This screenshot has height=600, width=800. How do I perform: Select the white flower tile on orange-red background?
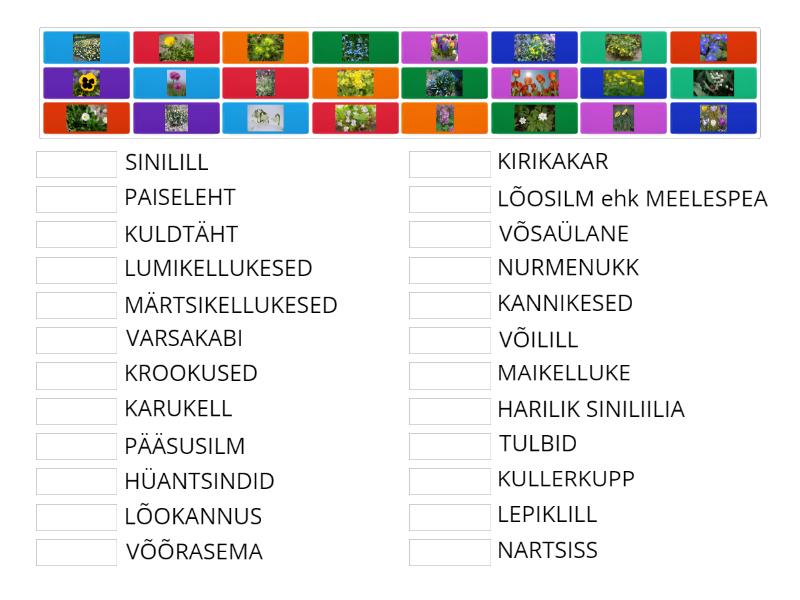[86, 119]
